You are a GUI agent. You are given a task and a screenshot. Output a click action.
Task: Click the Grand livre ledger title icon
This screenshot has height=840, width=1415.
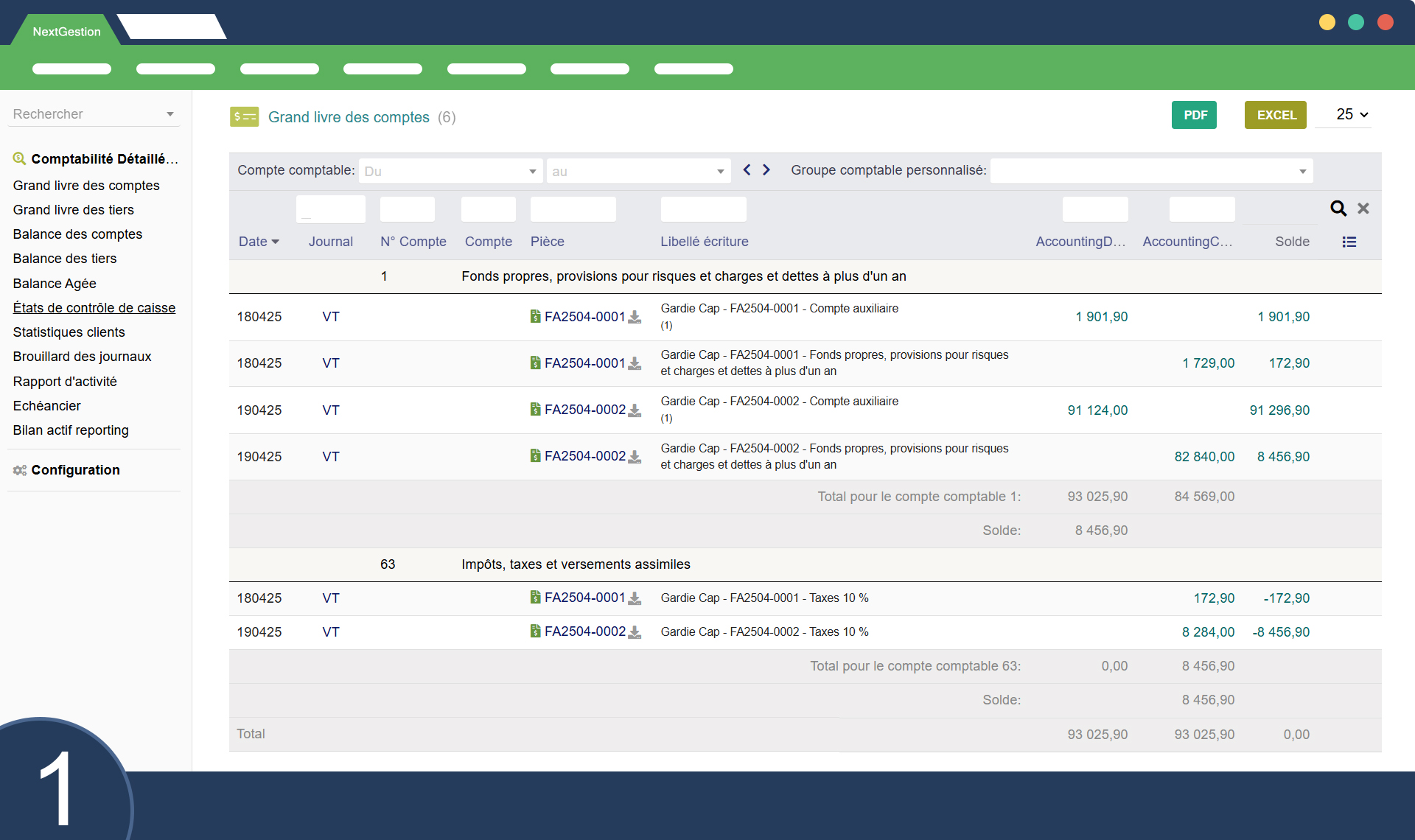coord(244,117)
